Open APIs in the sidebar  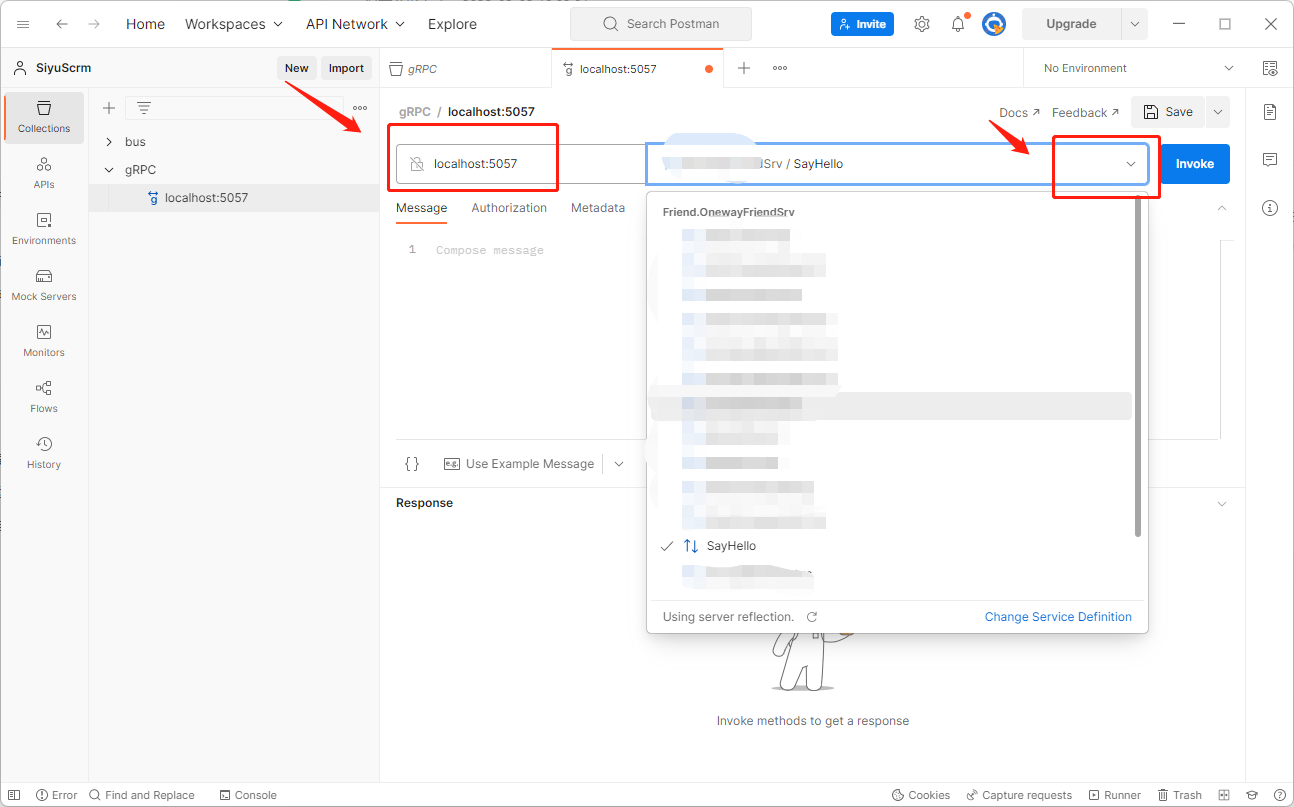(44, 174)
